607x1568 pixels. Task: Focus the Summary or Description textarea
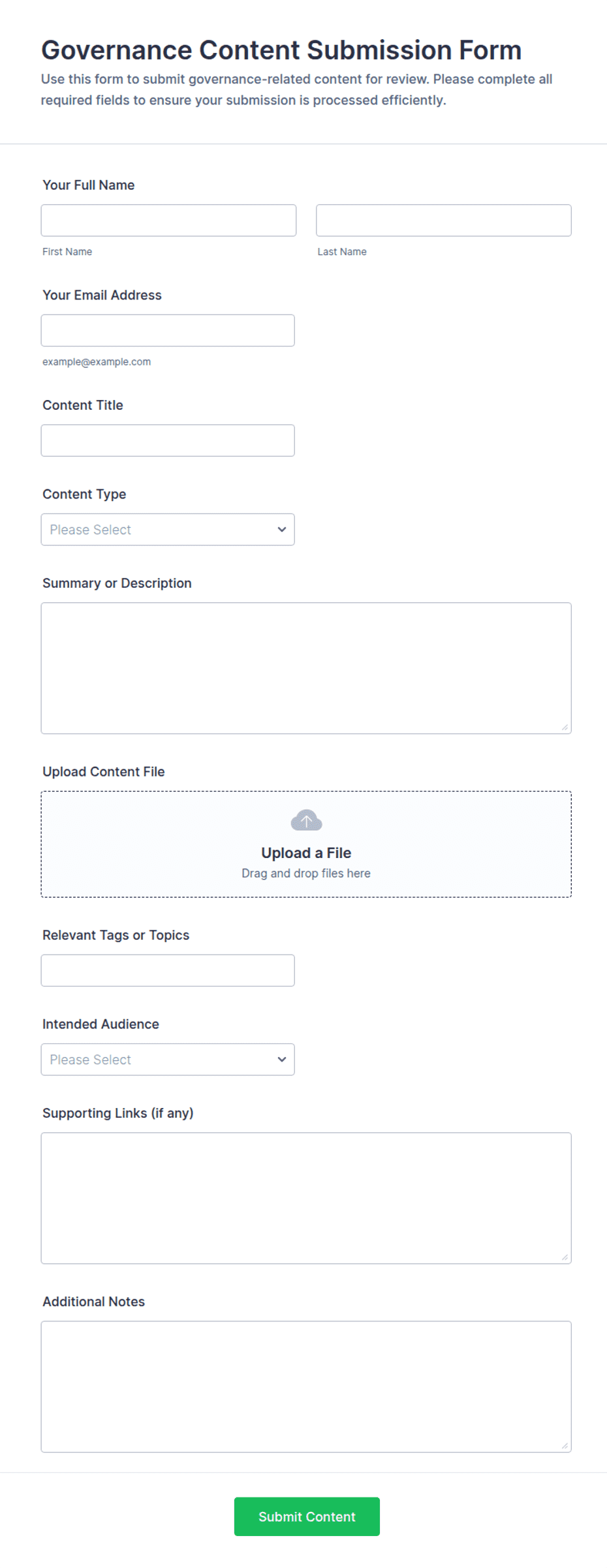click(x=306, y=668)
